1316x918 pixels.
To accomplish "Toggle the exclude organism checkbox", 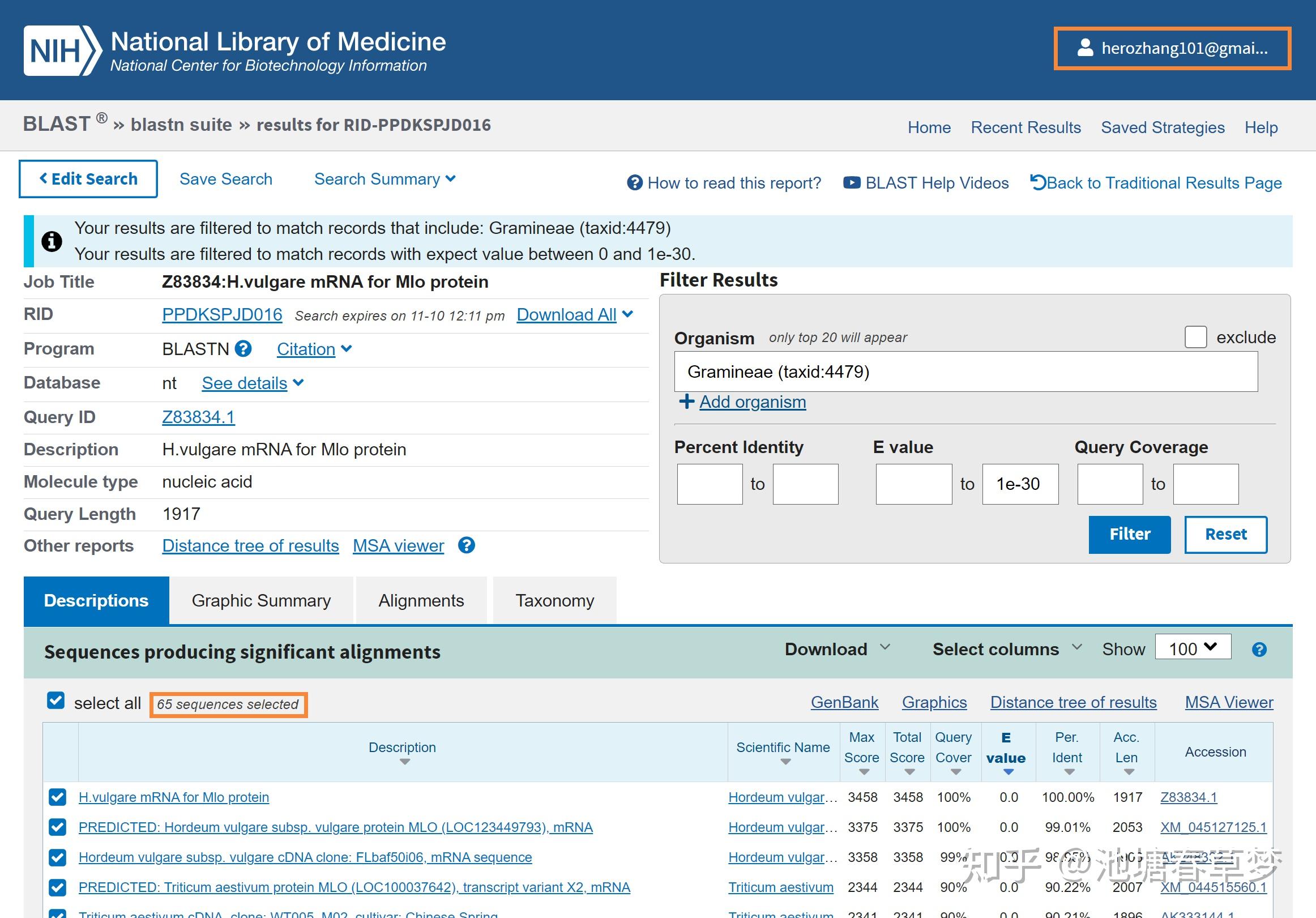I will (1195, 337).
